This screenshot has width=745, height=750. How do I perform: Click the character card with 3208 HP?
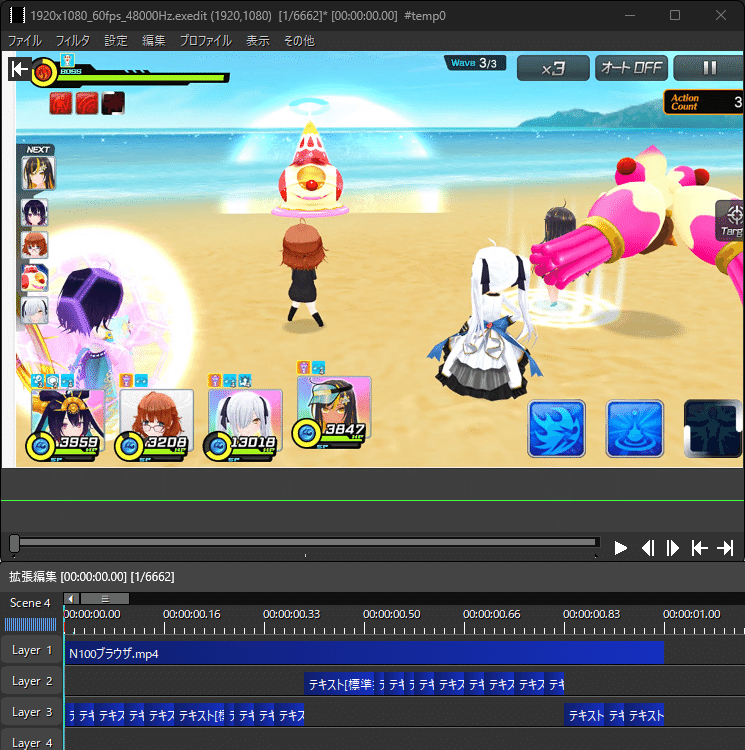[155, 424]
